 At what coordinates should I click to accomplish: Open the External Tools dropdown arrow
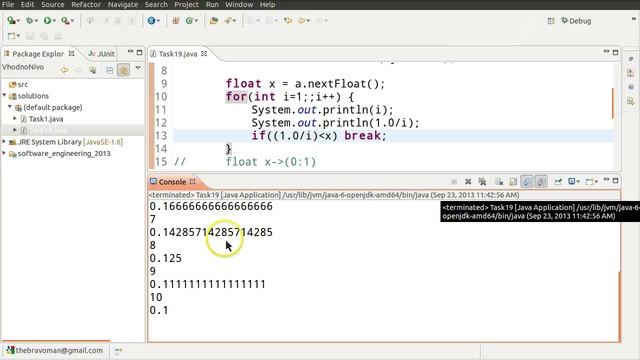pos(73,21)
